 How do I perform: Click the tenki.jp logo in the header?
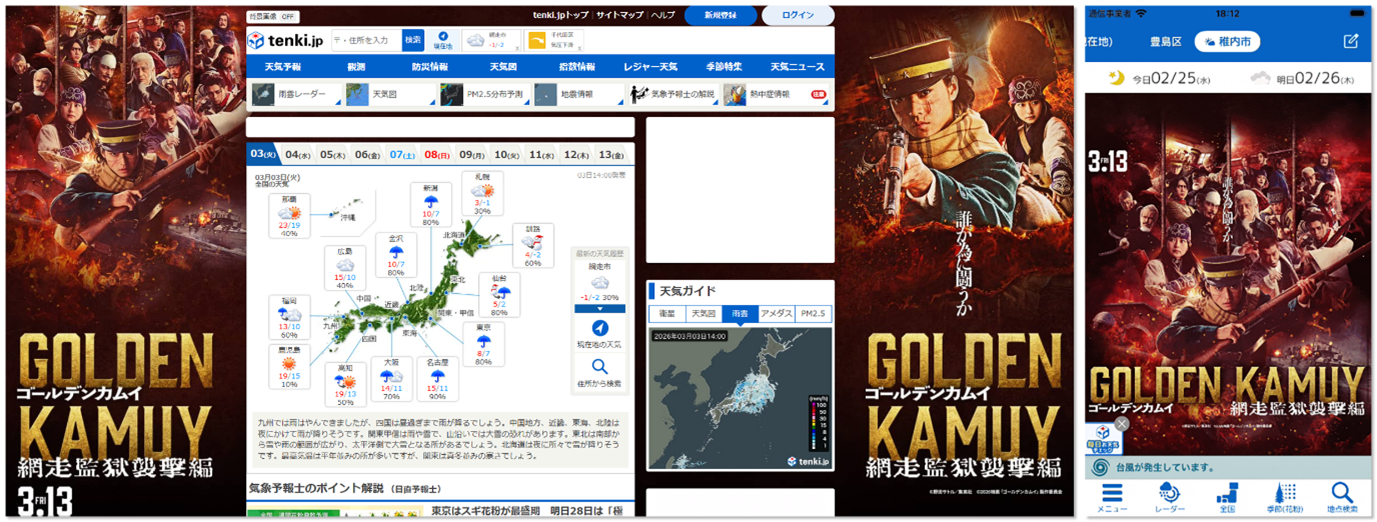click(284, 41)
